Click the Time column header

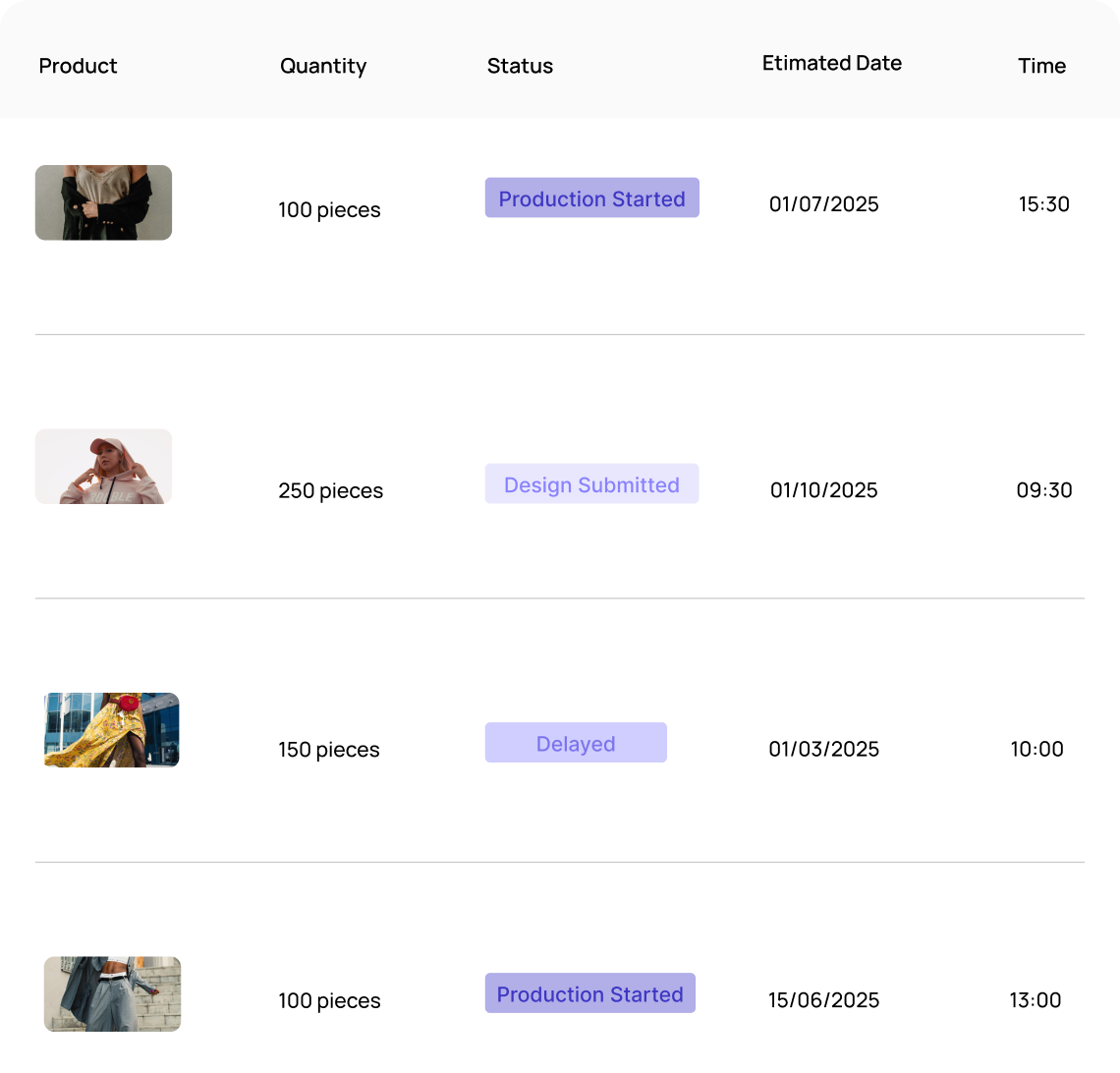pos(1041,66)
